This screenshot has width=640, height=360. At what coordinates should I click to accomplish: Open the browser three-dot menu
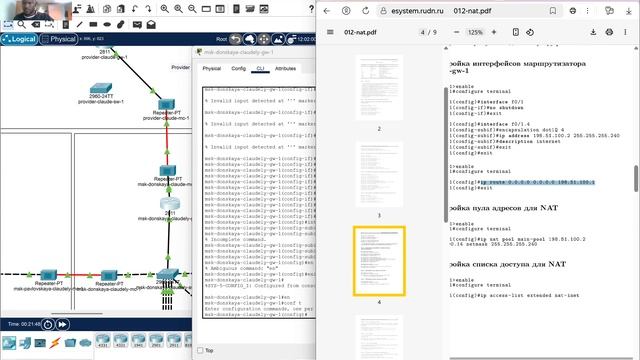587,11
